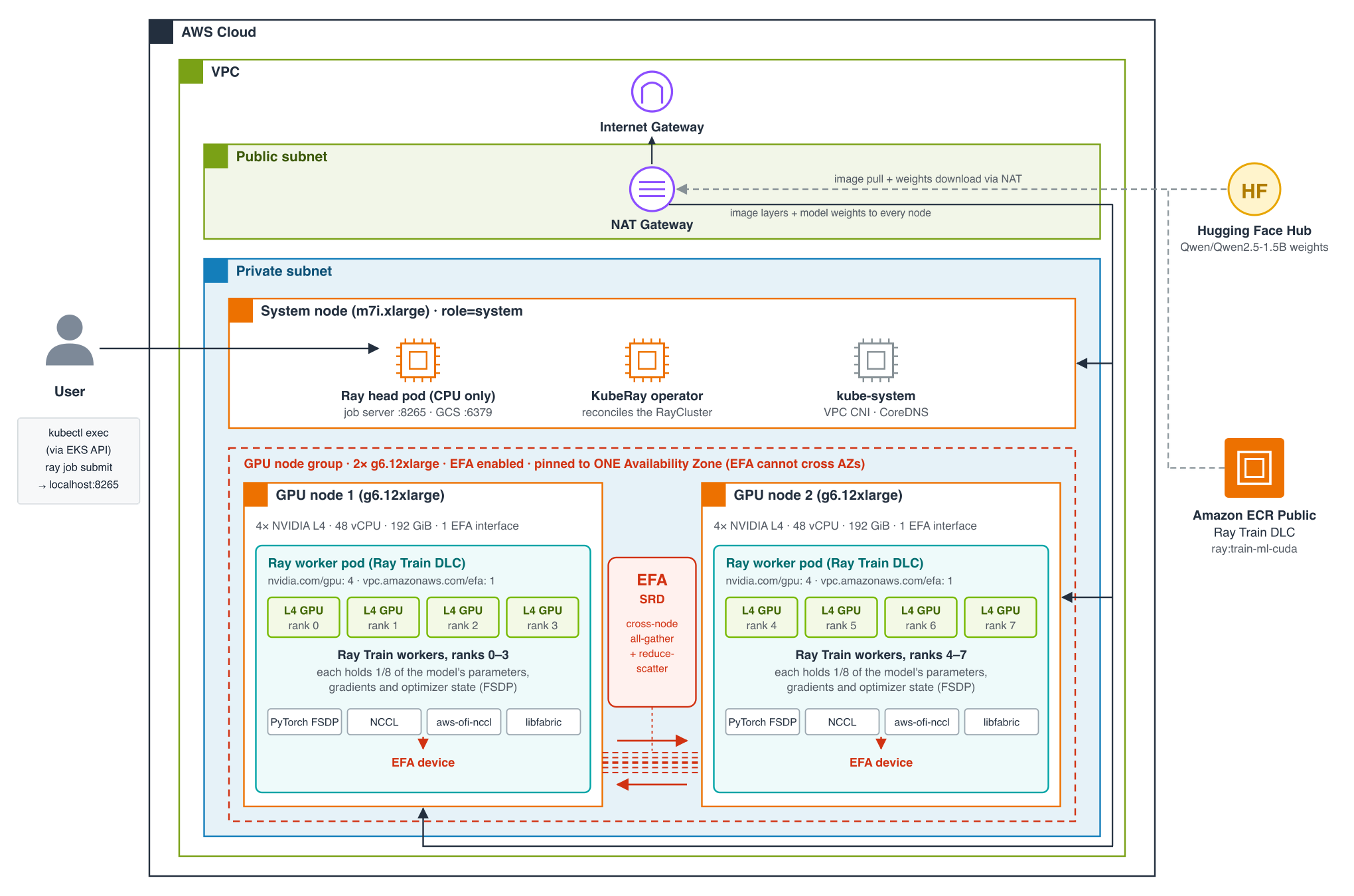1354x896 pixels.
Task: Select the GPU node 1 orange corner icon
Action: (x=256, y=494)
